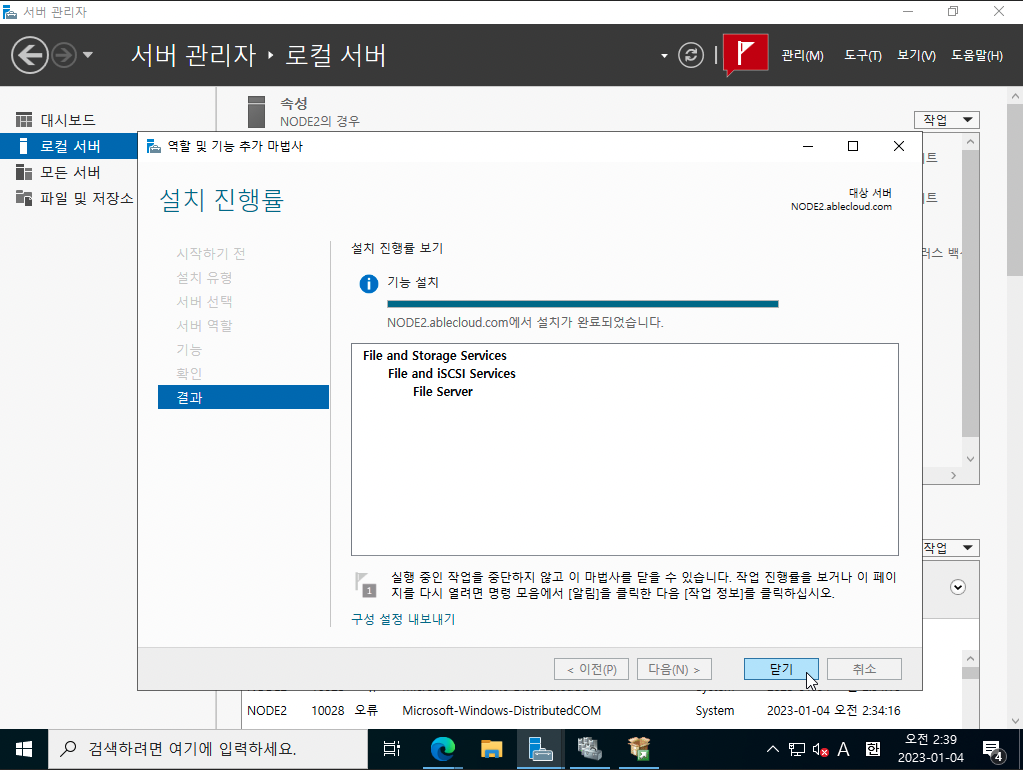Click the 한 Korean IME indicator

(x=873, y=749)
